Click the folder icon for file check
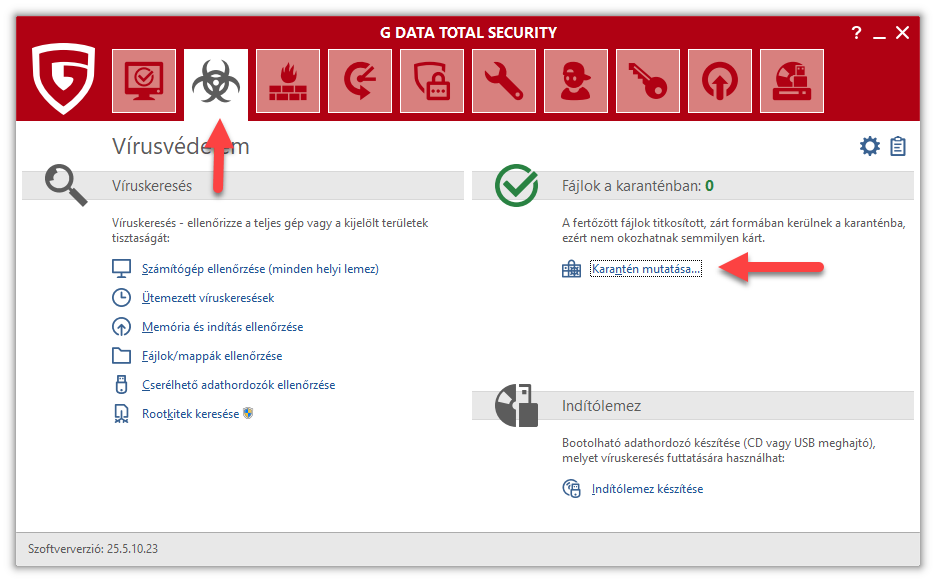The width and height of the screenshot is (936, 582). point(122,356)
